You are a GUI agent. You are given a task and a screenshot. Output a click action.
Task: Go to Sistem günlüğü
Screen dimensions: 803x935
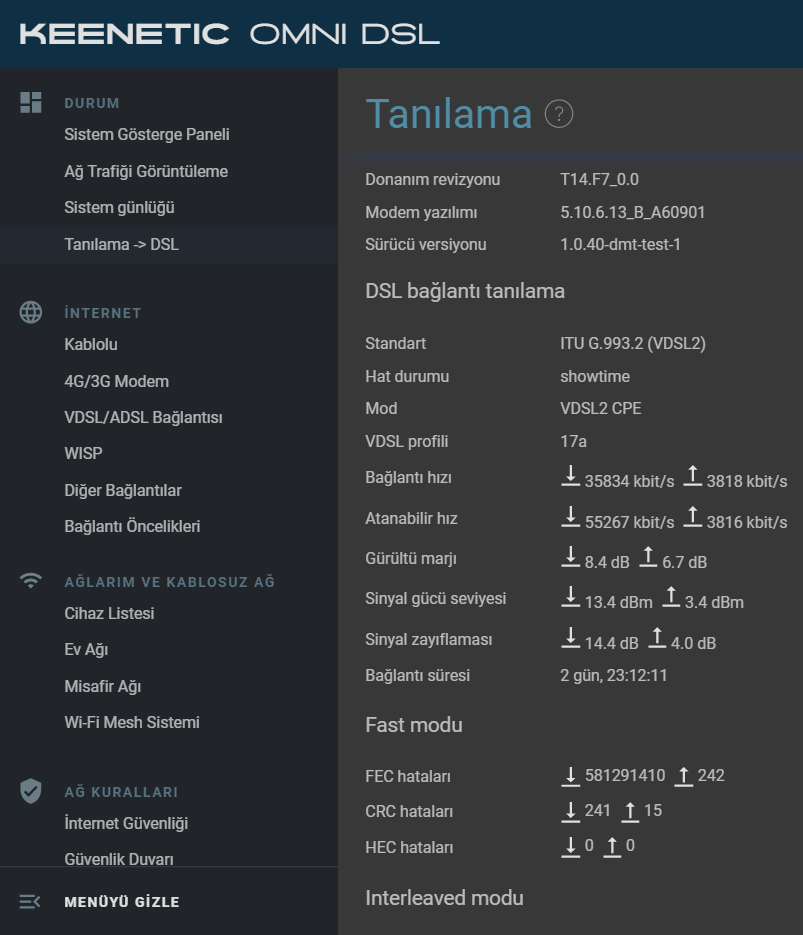click(x=119, y=208)
